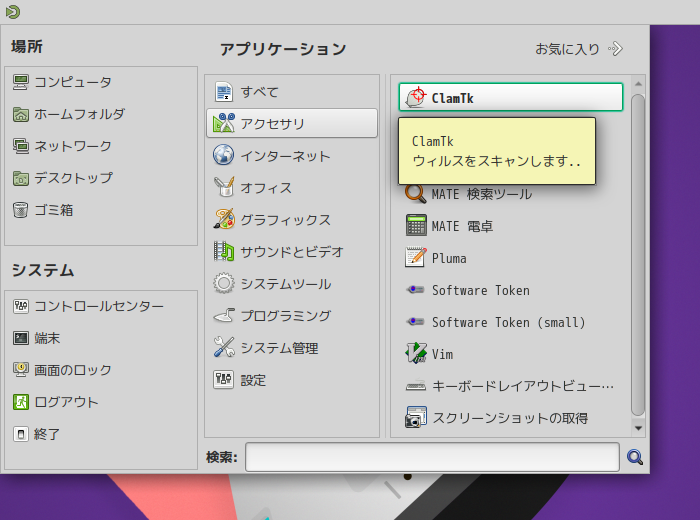This screenshot has height=520, width=700.
Task: Open the ゴミ箱 trash icon
Action: point(21,210)
